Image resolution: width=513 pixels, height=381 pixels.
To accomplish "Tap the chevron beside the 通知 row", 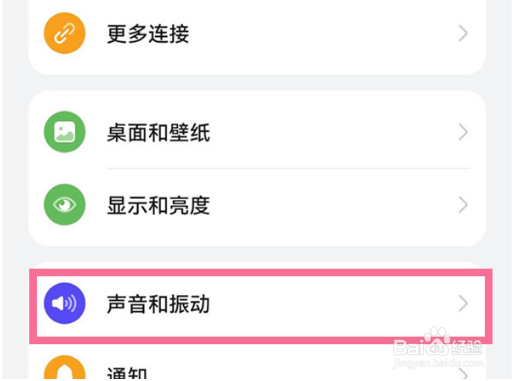I will pyautogui.click(x=463, y=374).
